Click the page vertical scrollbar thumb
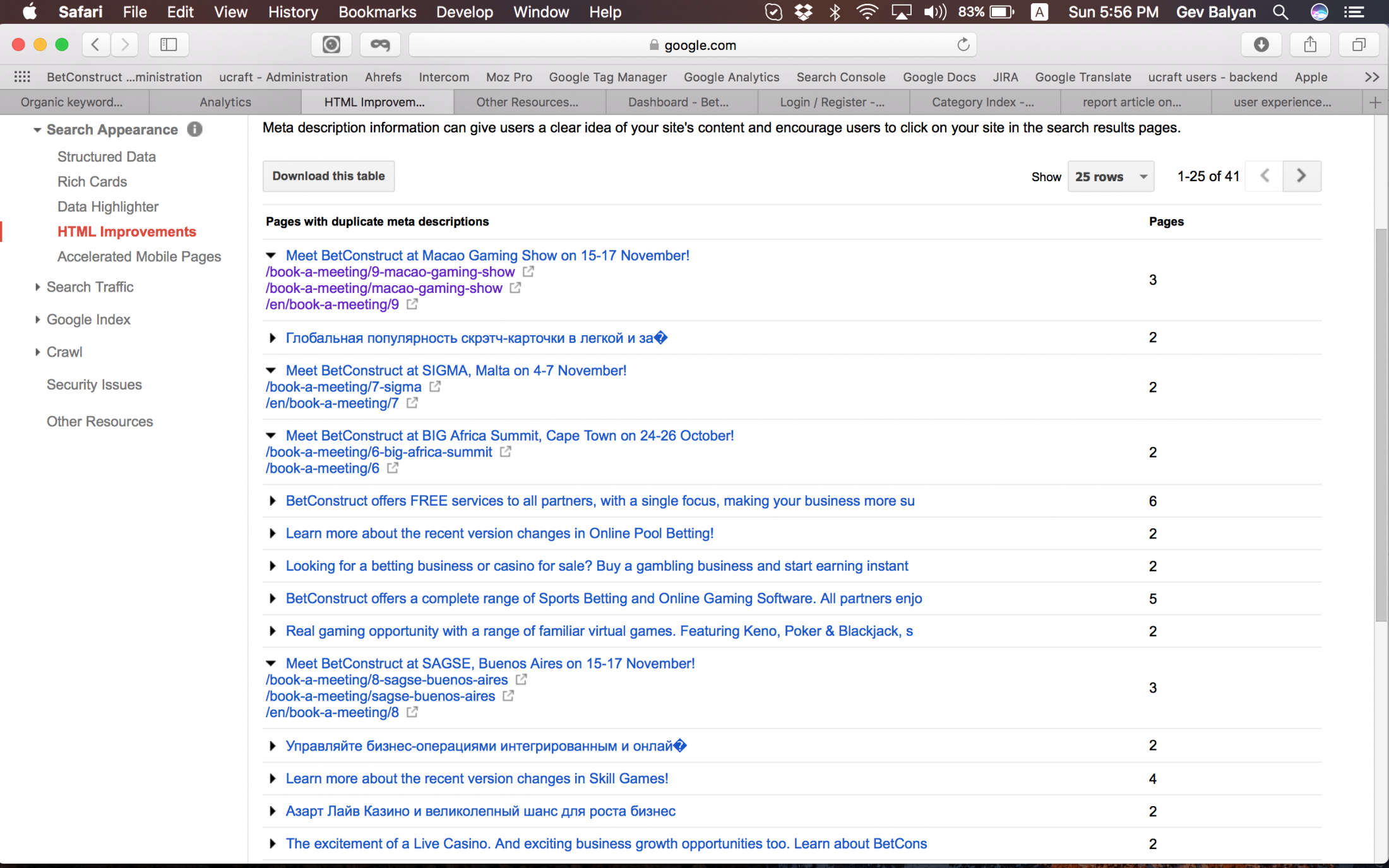 point(1381,426)
